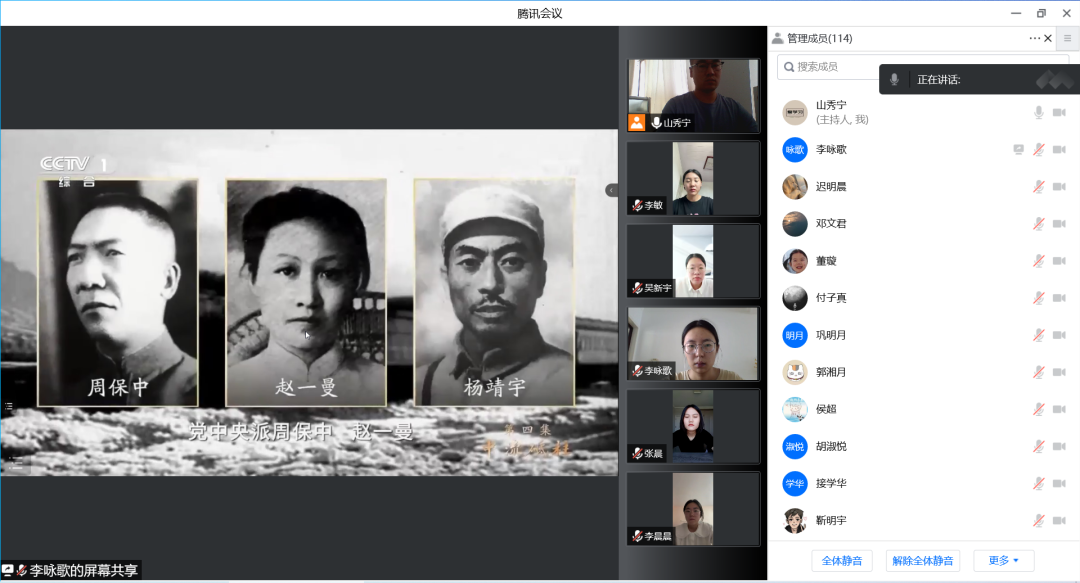This screenshot has width=1080, height=583.
Task: Toggle the camera icon for 山秀宁
Action: tap(1059, 112)
